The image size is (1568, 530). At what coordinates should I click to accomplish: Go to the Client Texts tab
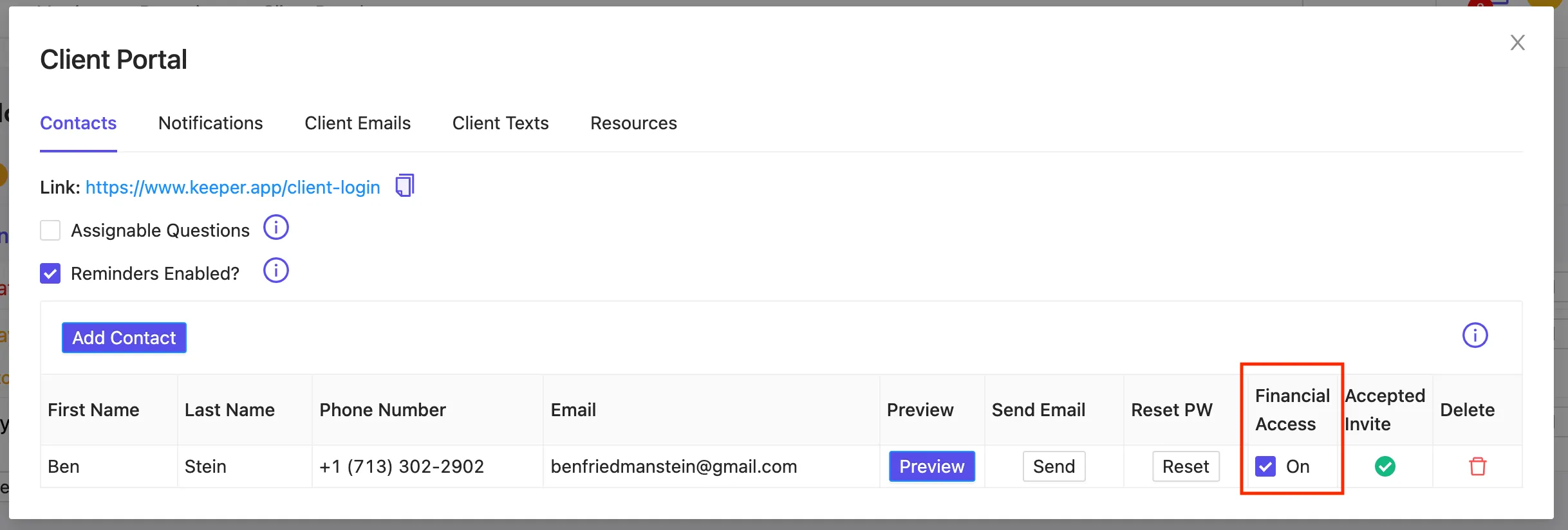tap(500, 123)
